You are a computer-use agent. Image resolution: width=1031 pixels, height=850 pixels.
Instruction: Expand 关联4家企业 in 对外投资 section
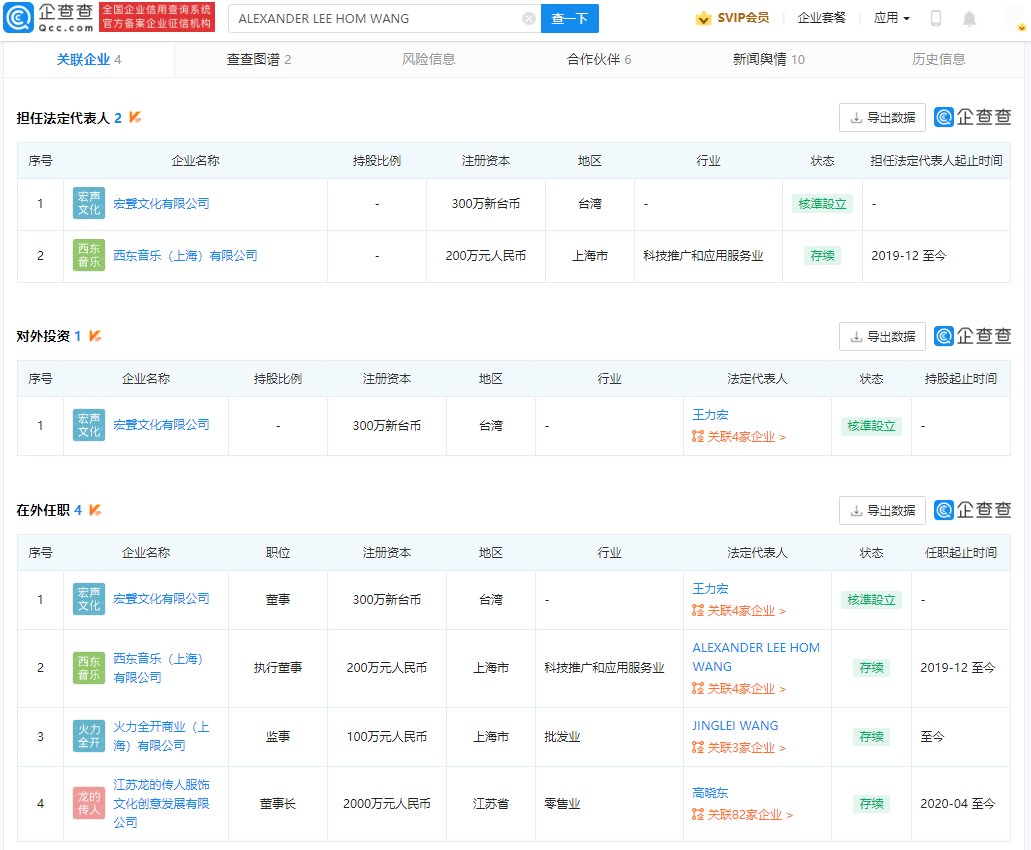click(x=739, y=437)
